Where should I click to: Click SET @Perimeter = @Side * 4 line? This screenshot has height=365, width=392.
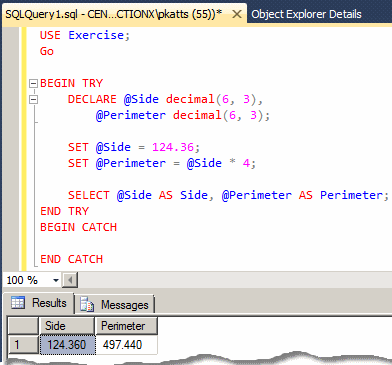(x=162, y=163)
